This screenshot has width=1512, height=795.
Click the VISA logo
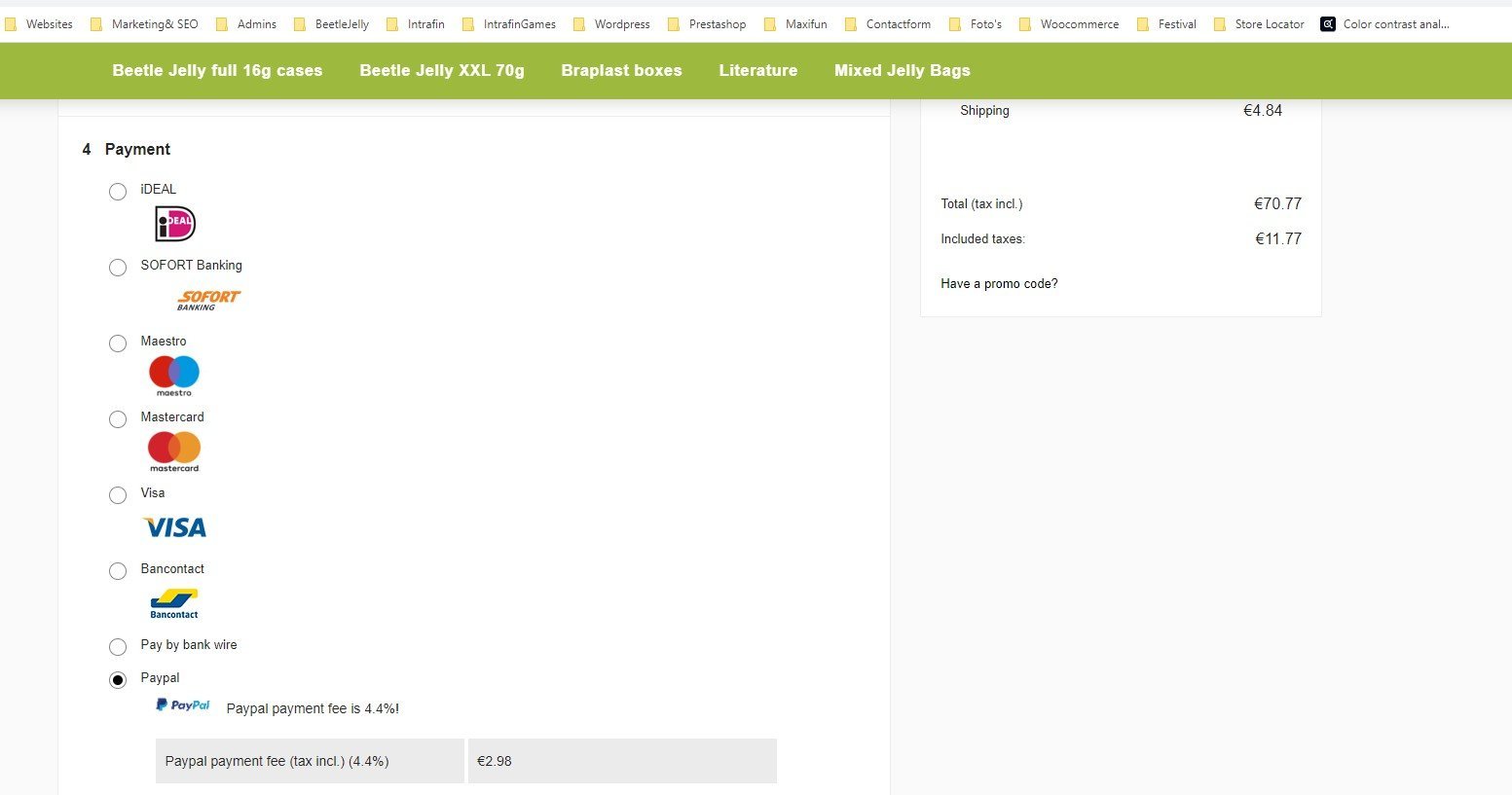[175, 527]
